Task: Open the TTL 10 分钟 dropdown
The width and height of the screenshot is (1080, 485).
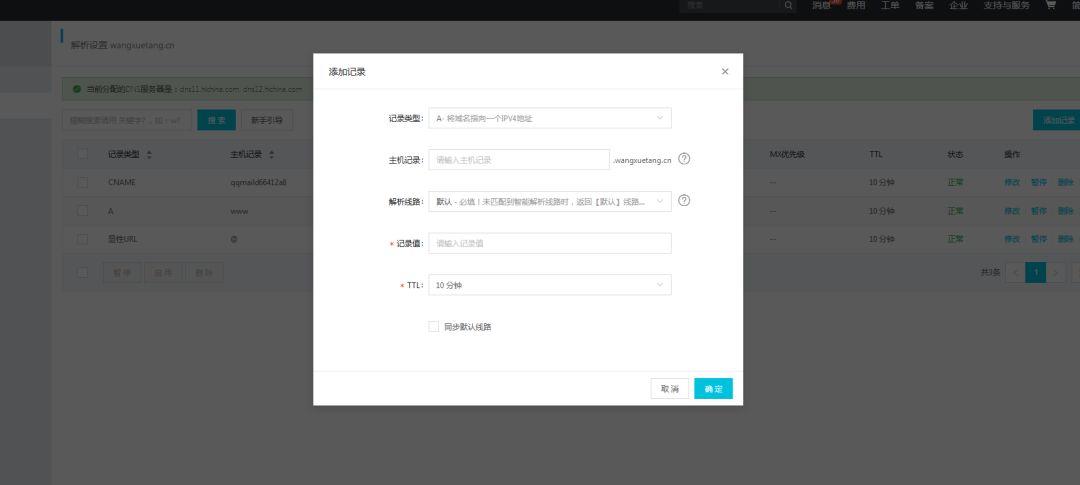Action: pyautogui.click(x=550, y=285)
